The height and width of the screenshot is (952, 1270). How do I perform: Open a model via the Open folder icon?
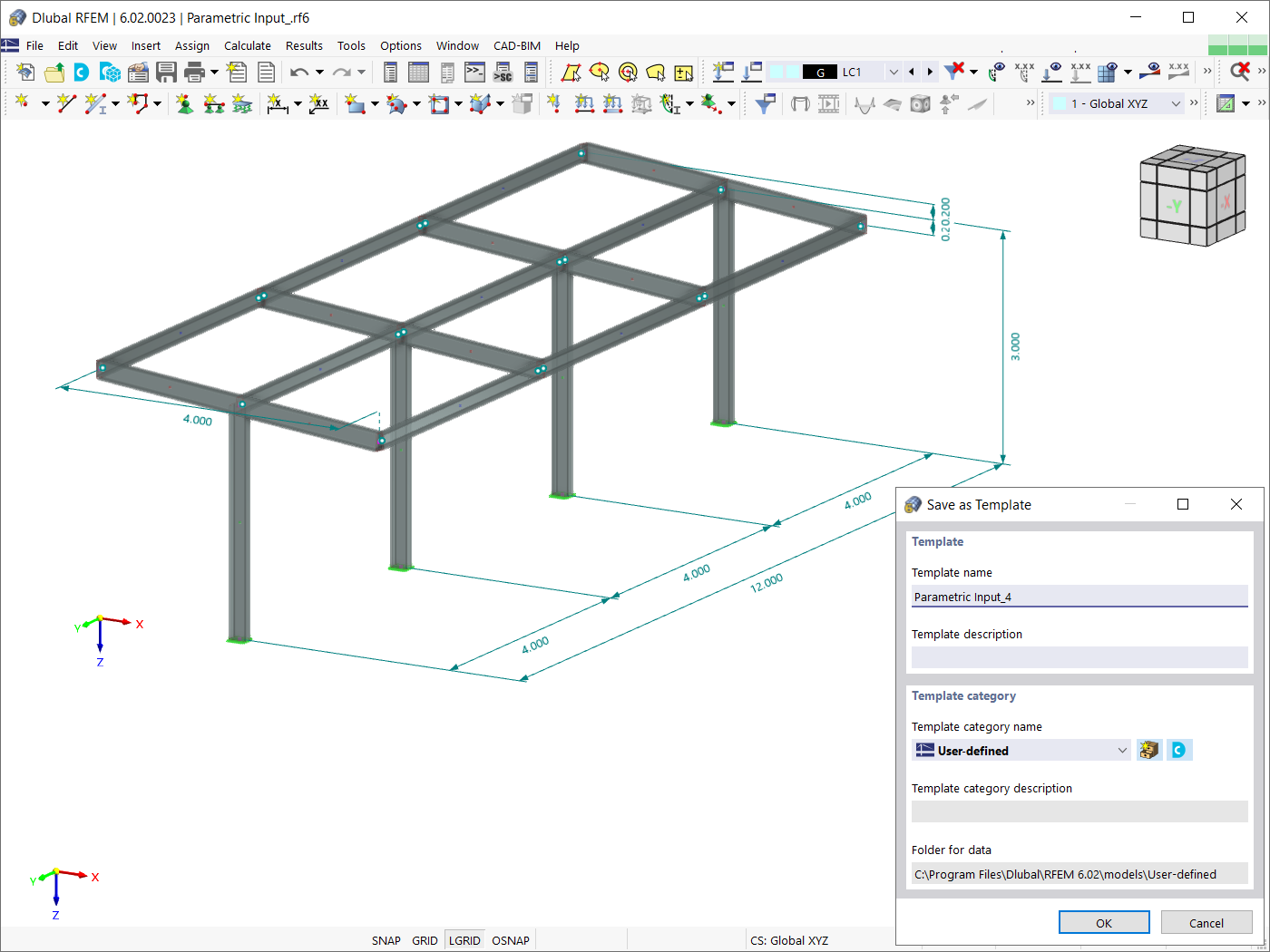[x=53, y=72]
